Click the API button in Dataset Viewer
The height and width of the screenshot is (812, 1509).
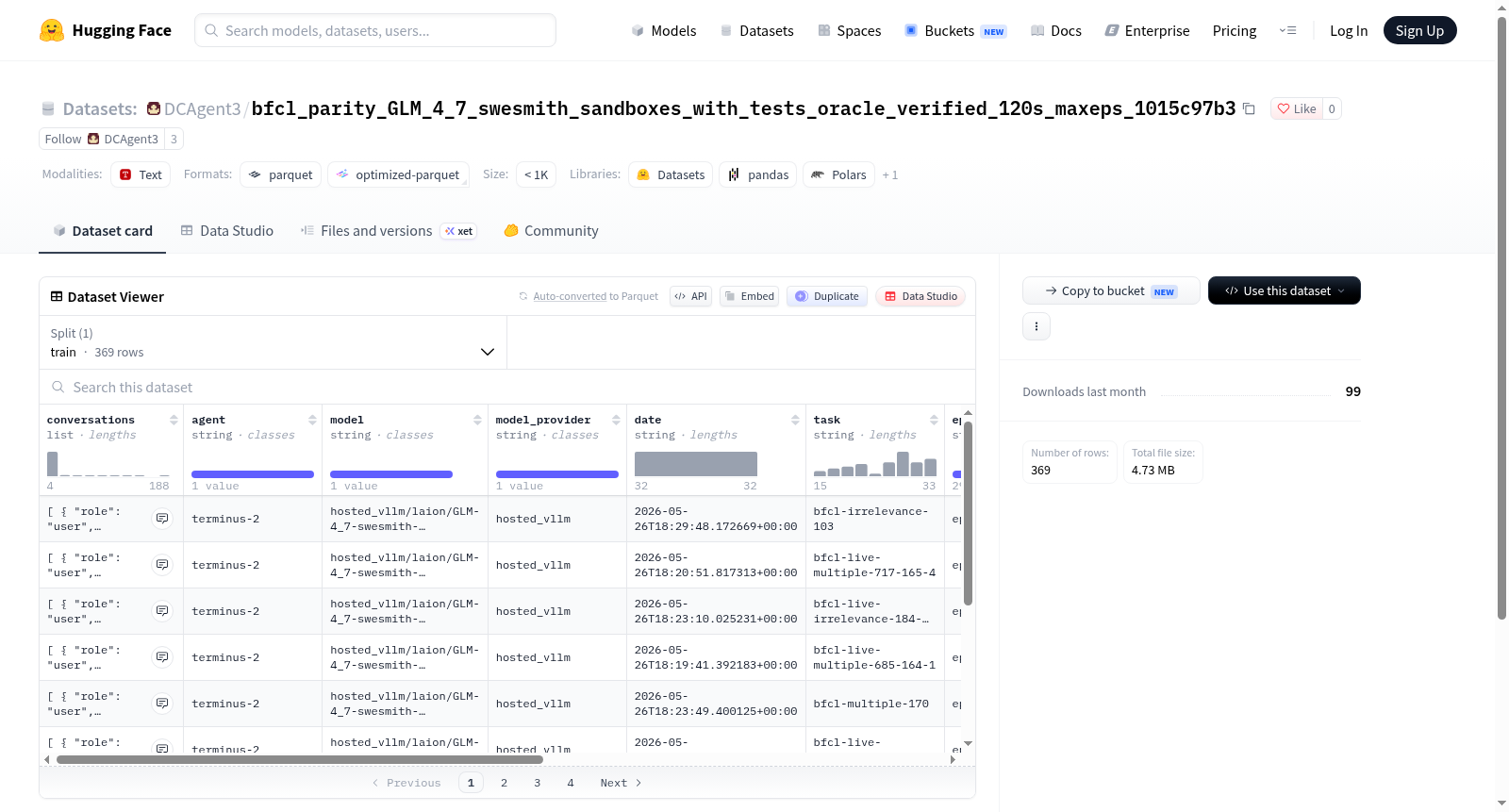[x=690, y=296]
